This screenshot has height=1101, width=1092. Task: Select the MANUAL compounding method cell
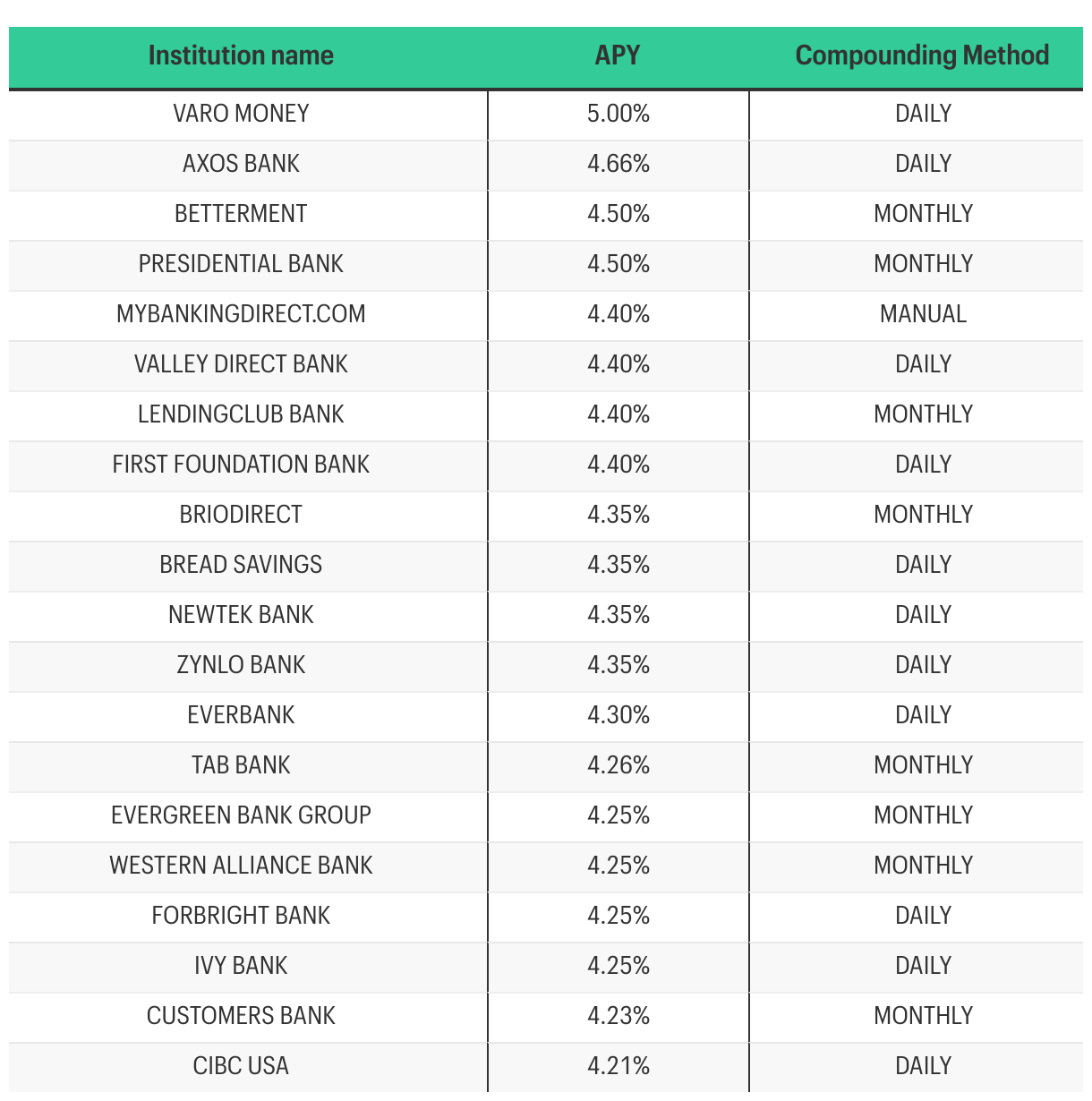click(x=923, y=314)
